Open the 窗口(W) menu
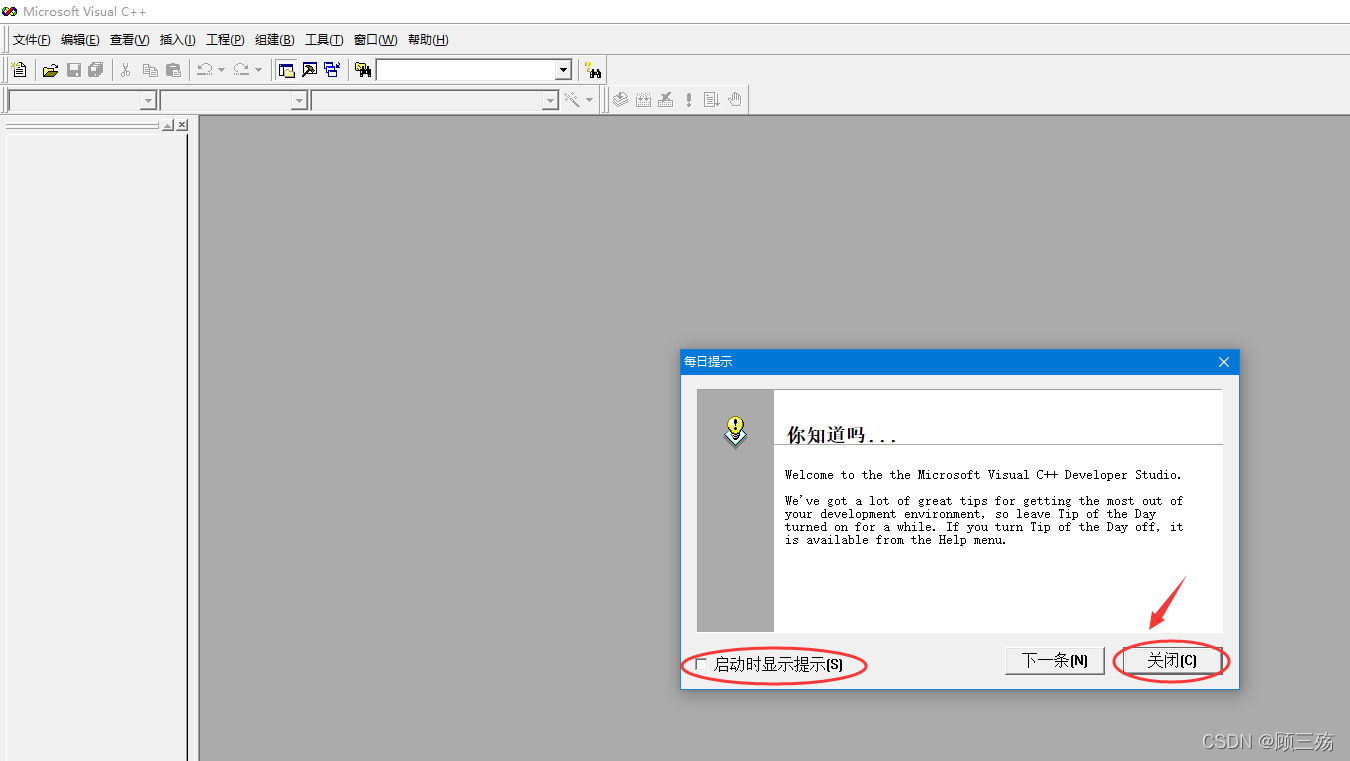The image size is (1350, 761). click(375, 40)
